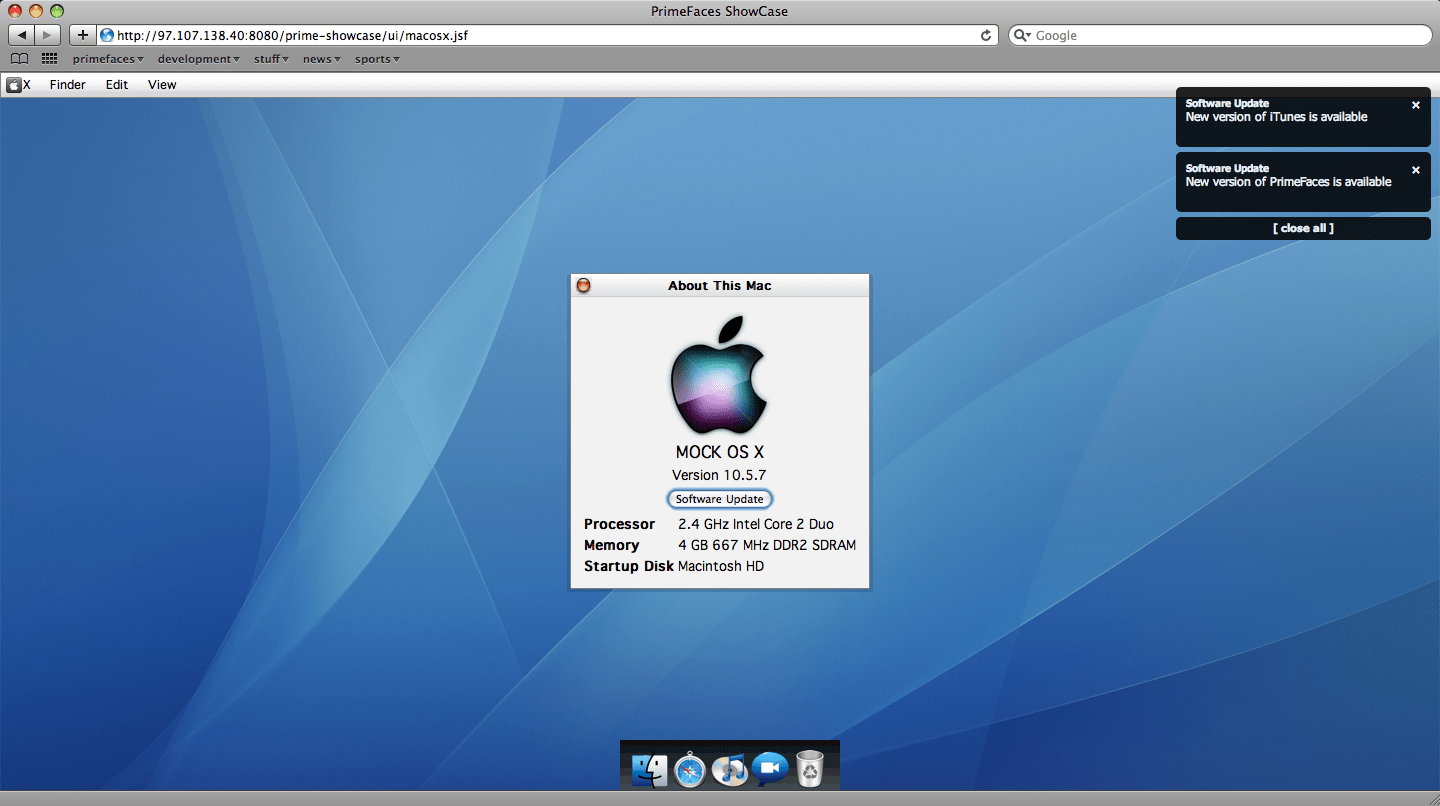
Task: Click the About This Mac title bar
Action: pos(720,286)
